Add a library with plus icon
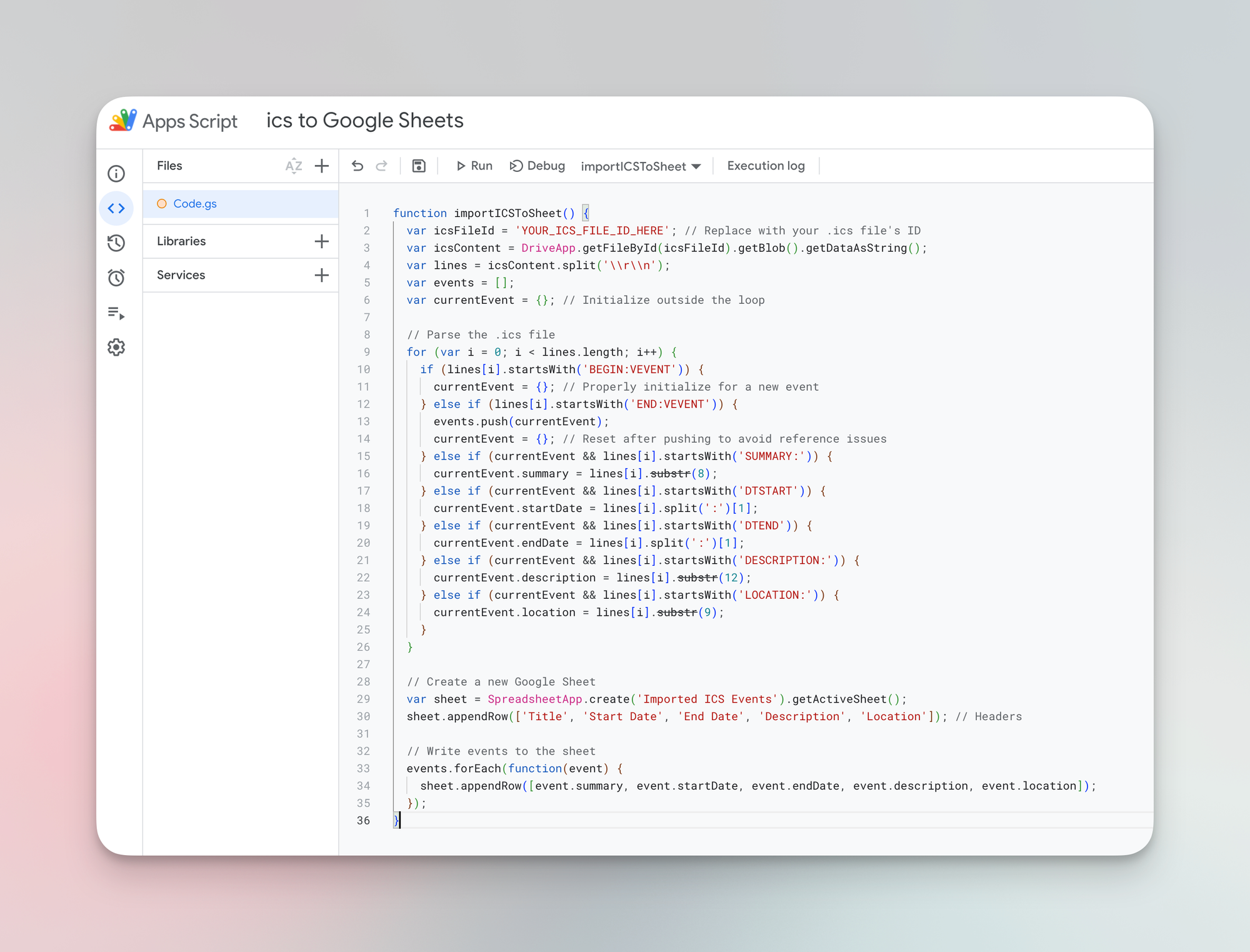This screenshot has width=1250, height=952. pos(322,241)
